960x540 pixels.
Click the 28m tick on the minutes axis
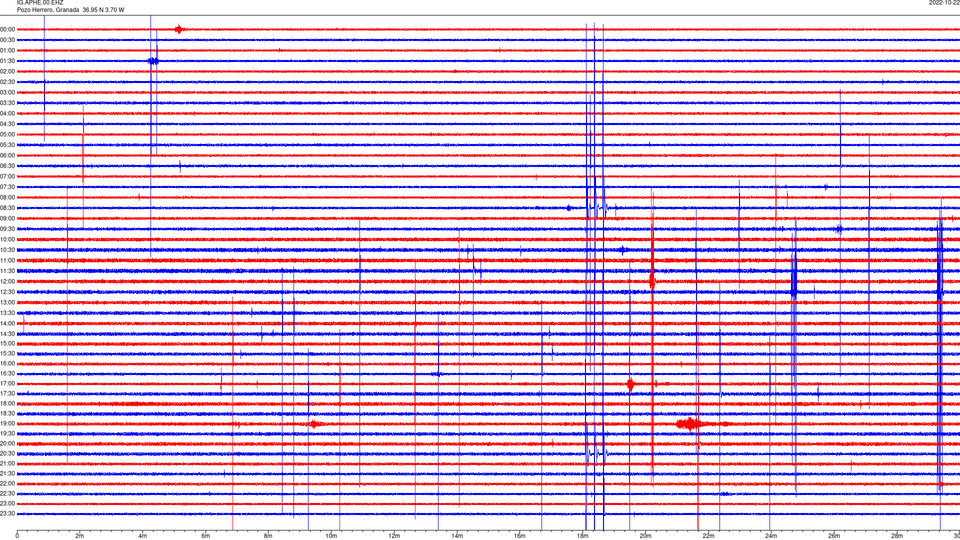pos(896,536)
